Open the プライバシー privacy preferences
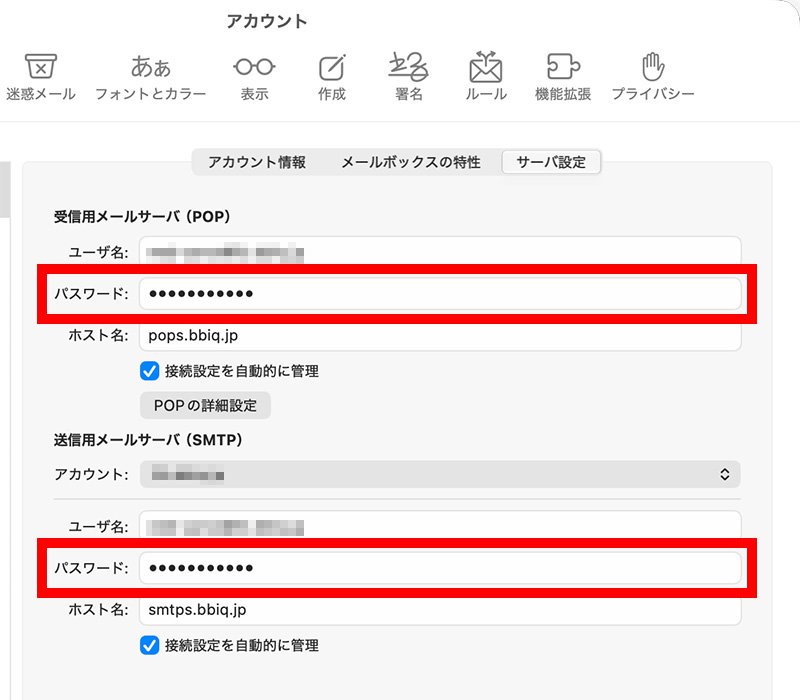 point(653,78)
